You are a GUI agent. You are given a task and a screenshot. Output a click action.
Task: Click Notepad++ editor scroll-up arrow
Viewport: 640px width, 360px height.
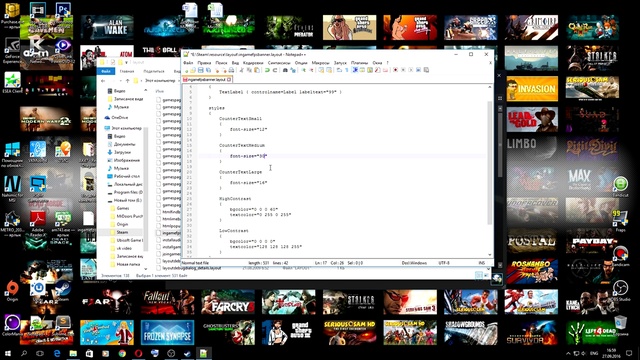pos(490,88)
